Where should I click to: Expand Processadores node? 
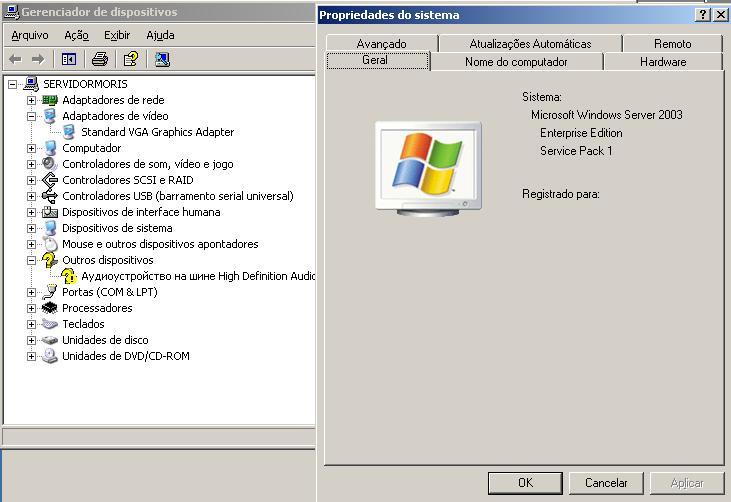coord(31,308)
